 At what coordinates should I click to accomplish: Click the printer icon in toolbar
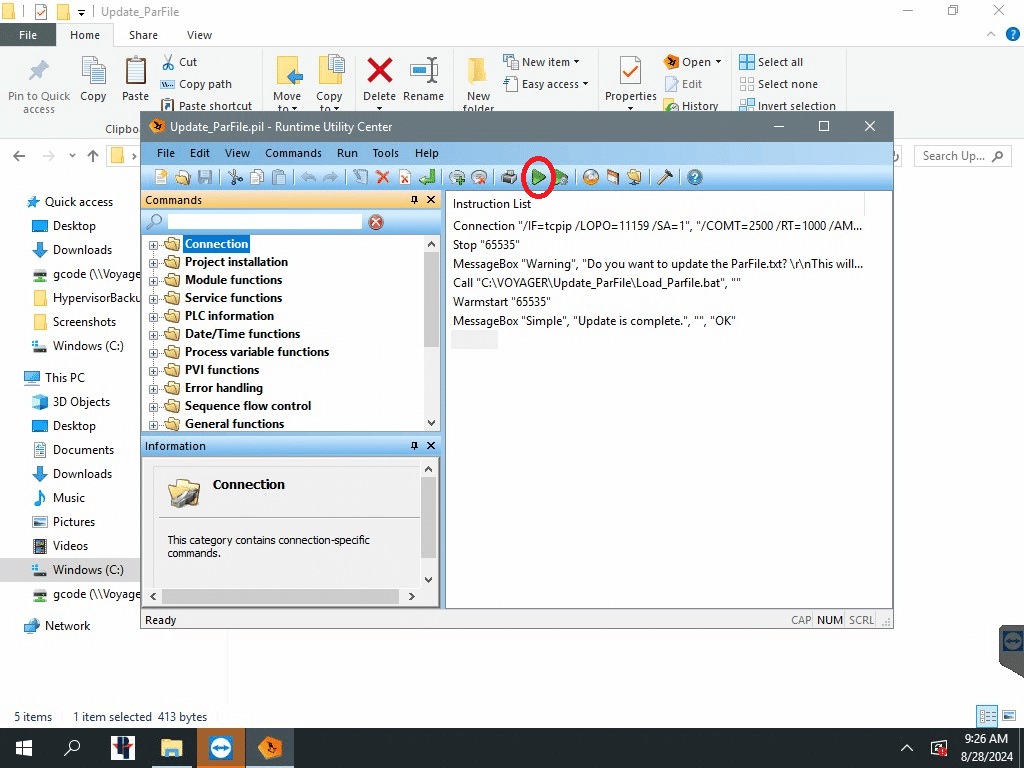[509, 178]
